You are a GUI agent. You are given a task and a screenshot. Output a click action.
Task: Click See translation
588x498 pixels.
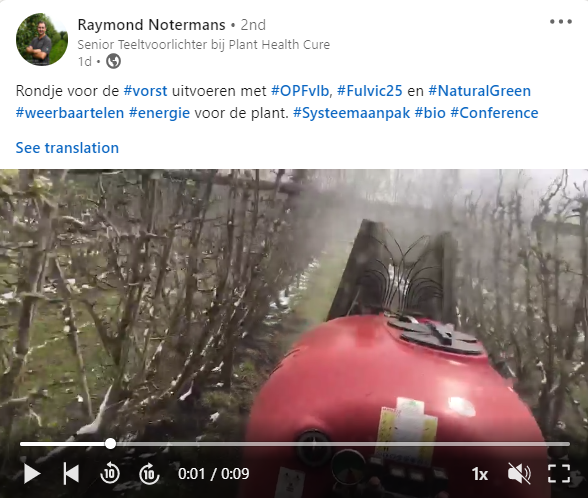point(67,148)
